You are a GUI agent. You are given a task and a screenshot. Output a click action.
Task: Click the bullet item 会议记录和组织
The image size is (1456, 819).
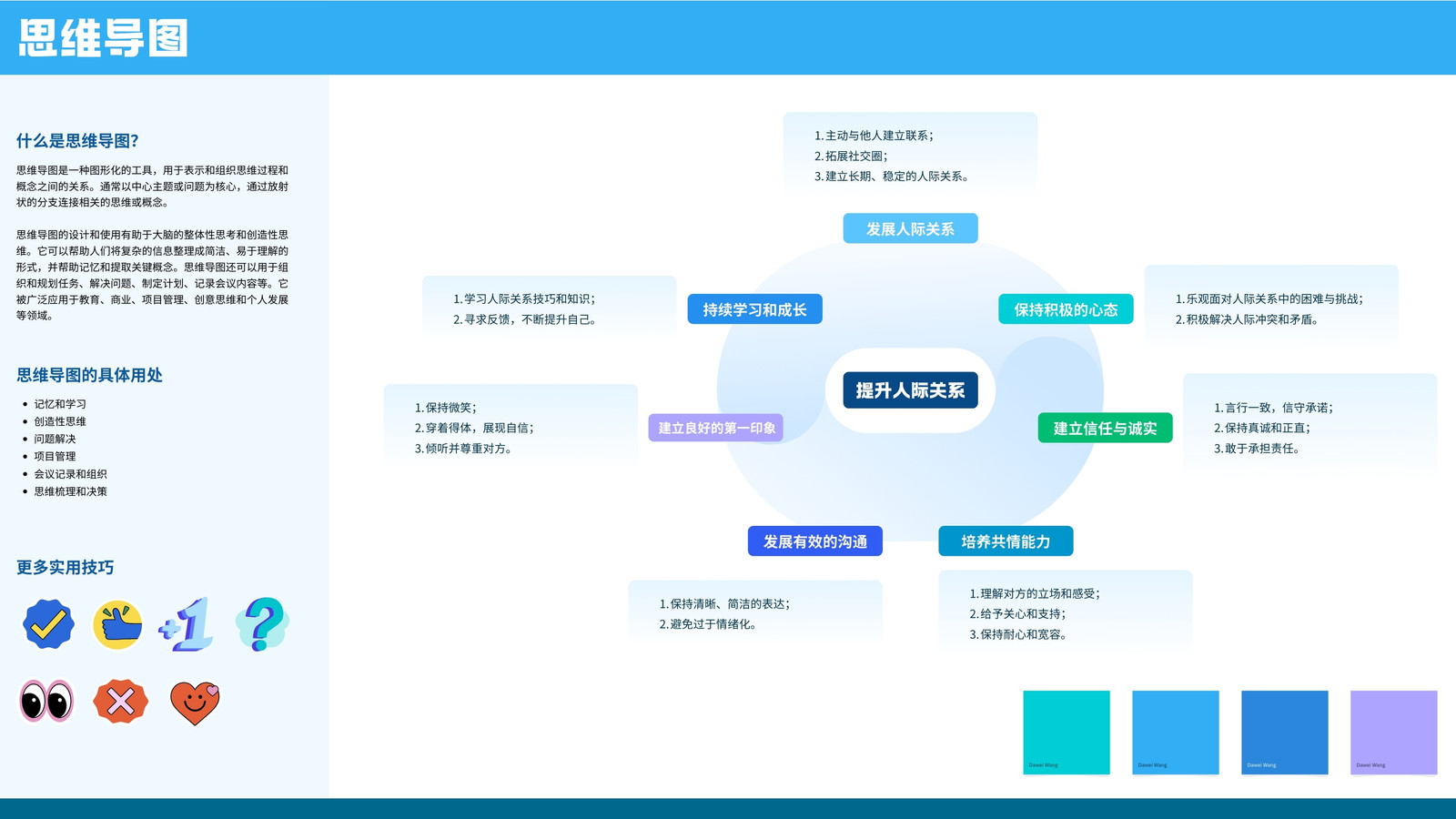71,474
